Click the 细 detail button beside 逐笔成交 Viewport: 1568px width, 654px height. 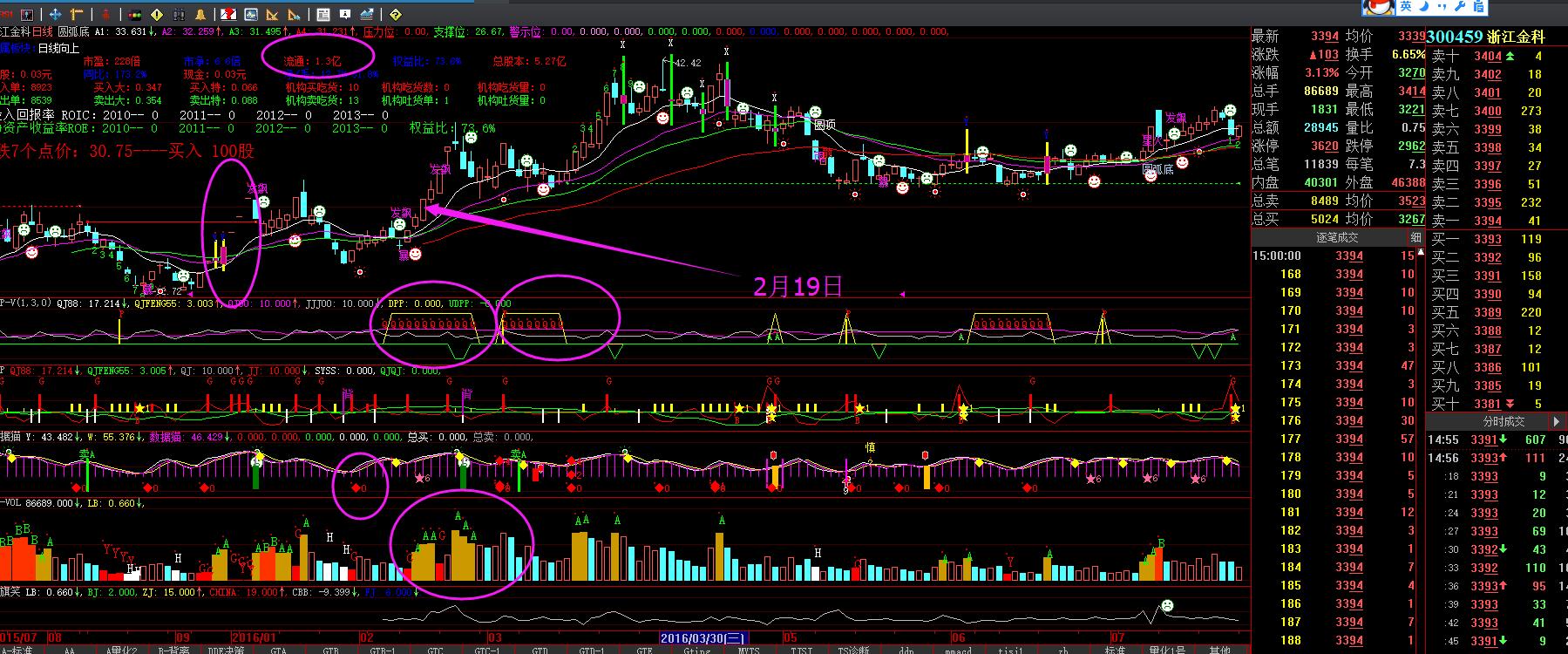pos(1416,237)
